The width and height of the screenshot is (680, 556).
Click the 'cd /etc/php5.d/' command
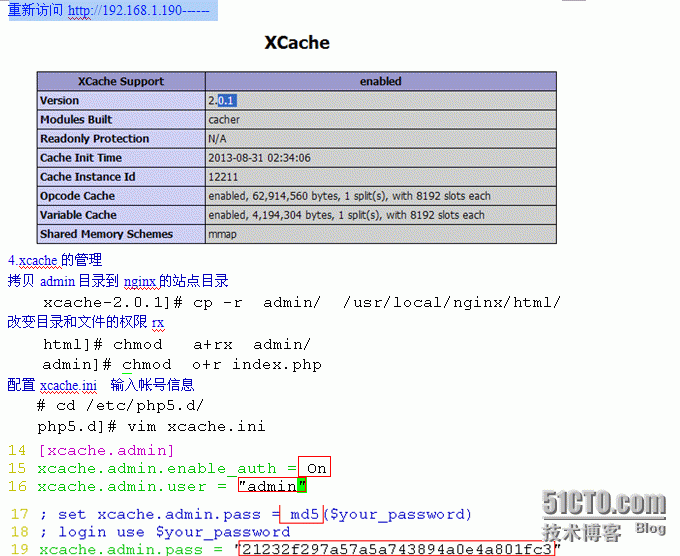coord(130,406)
